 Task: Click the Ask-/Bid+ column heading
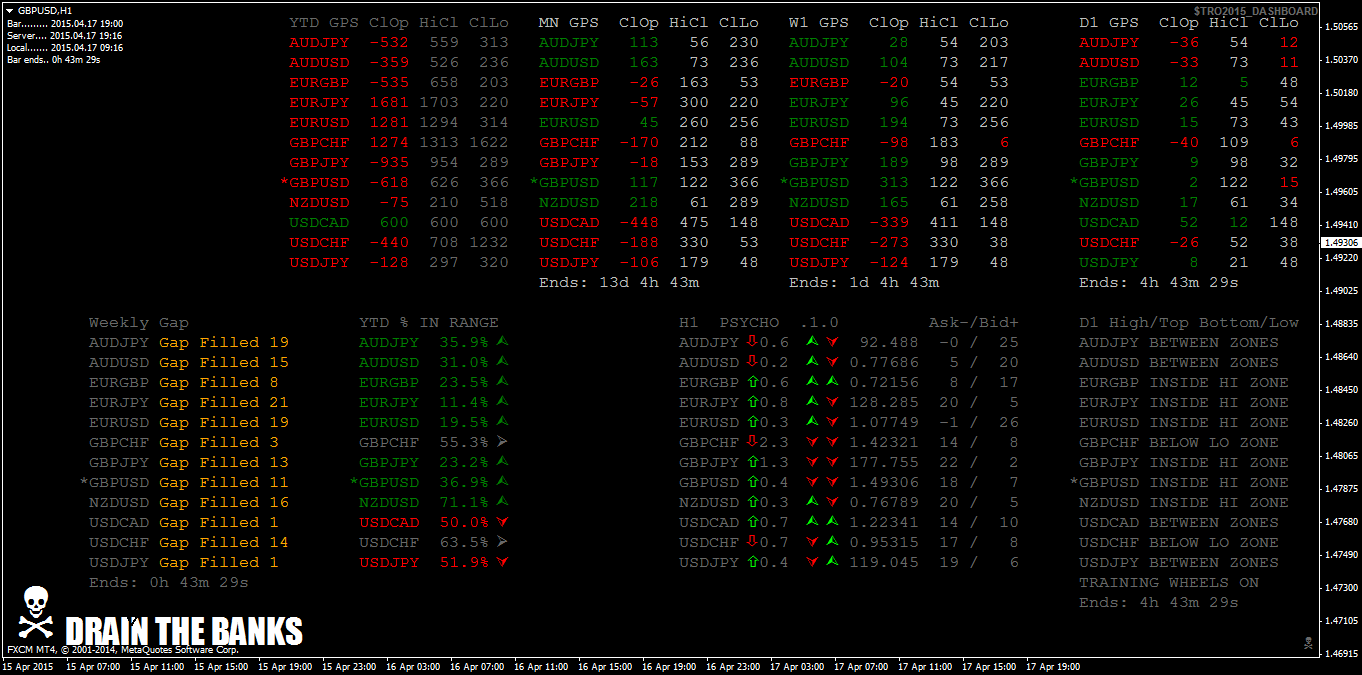(974, 322)
